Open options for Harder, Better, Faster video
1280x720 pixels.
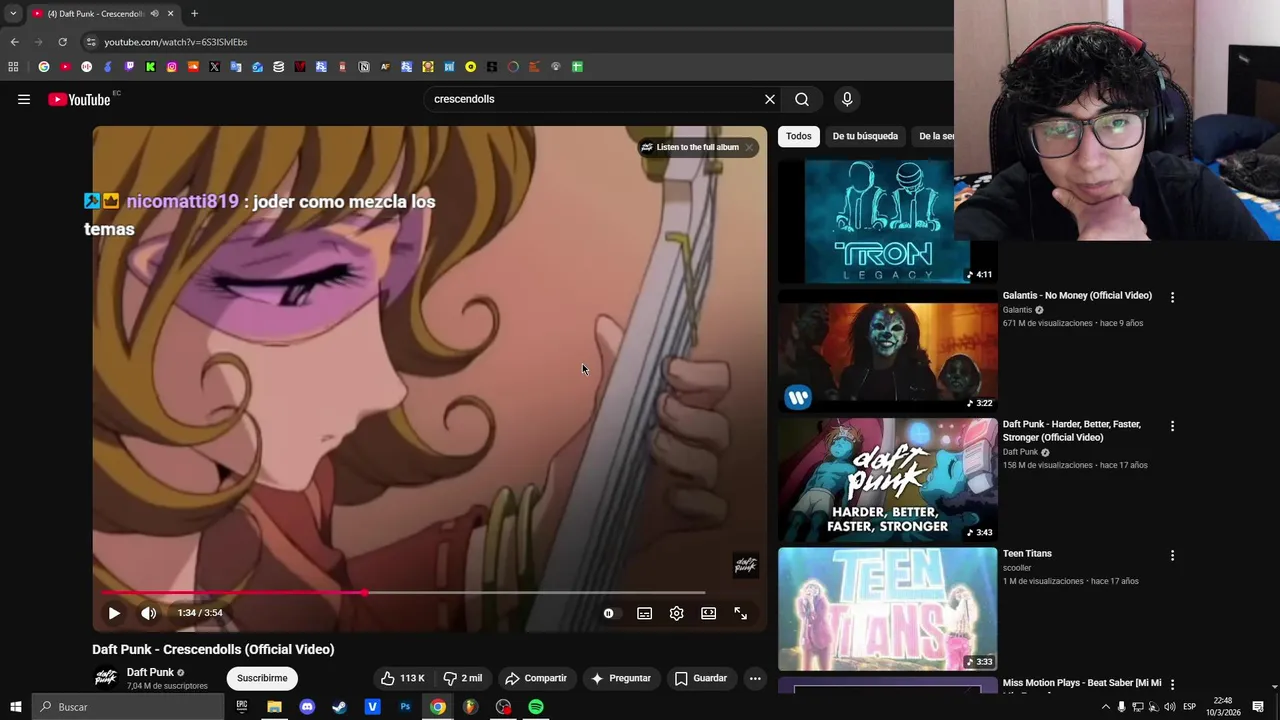(x=1172, y=426)
